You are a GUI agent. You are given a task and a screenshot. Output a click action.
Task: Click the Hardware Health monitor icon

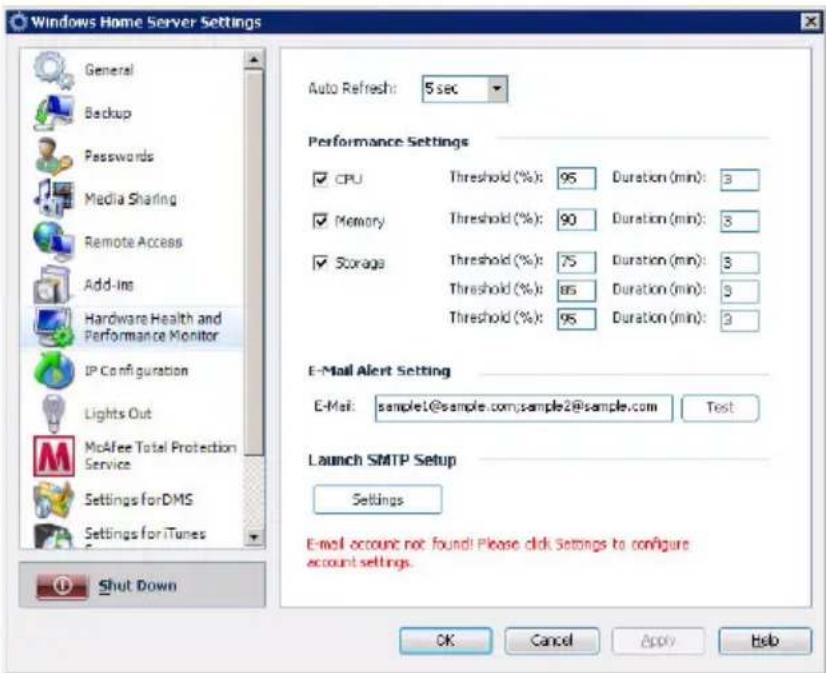click(53, 327)
